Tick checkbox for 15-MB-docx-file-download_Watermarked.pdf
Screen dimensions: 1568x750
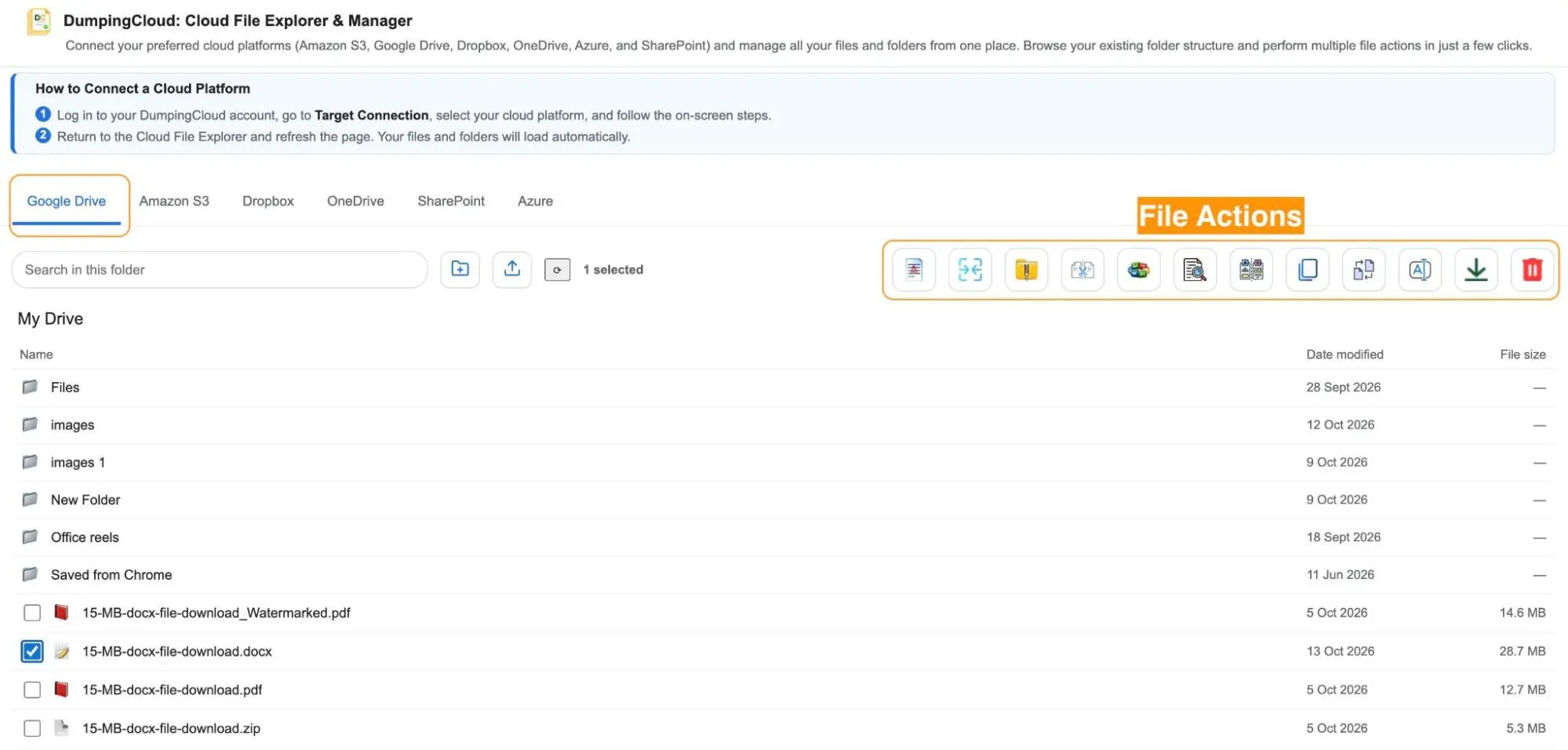pos(32,613)
